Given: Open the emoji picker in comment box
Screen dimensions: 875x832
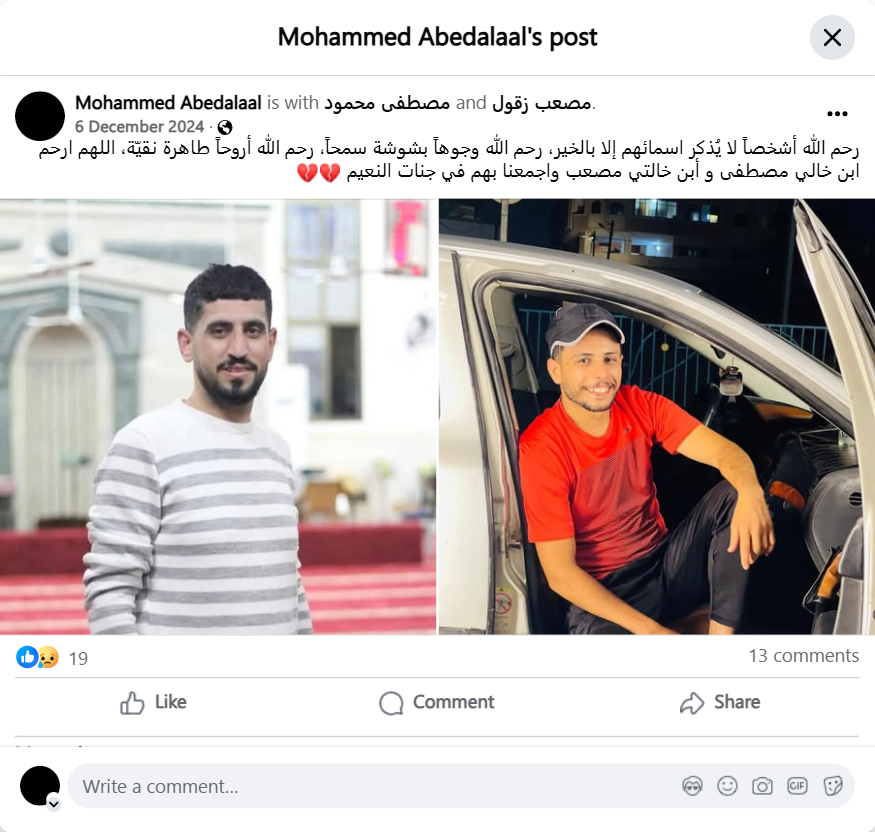Looking at the screenshot, I should [727, 786].
